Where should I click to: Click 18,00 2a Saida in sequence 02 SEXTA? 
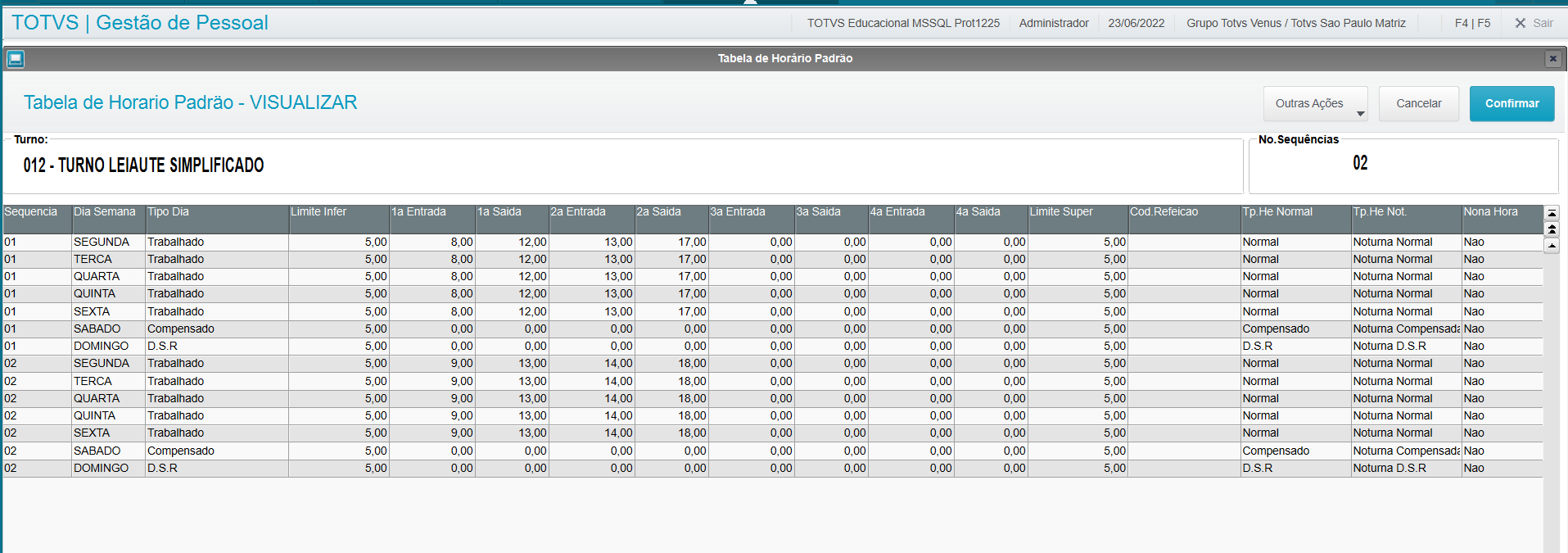click(x=671, y=433)
